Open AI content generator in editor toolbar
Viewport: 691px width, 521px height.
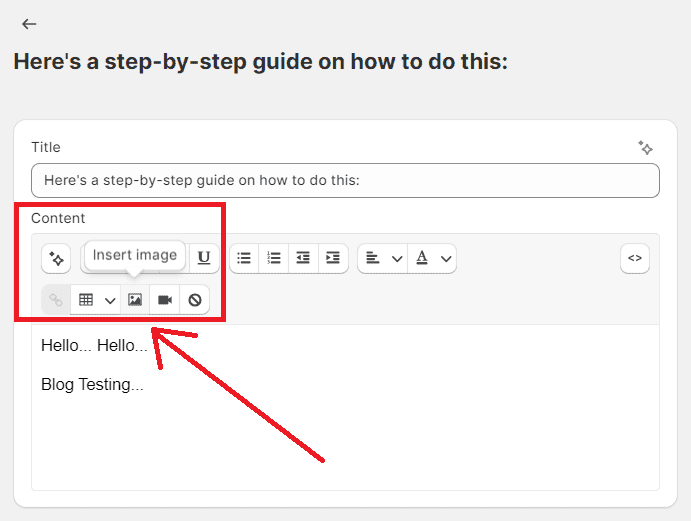[56, 258]
